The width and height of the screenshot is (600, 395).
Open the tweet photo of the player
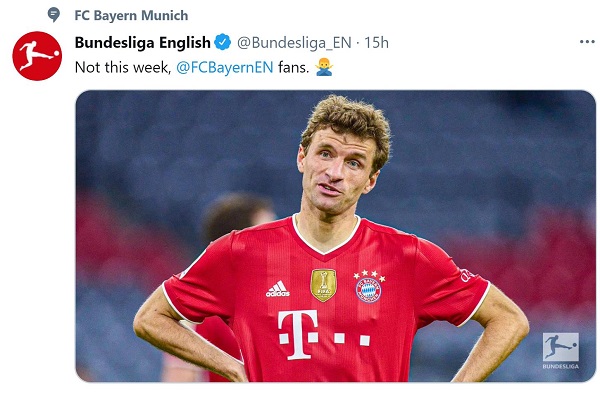[336, 236]
